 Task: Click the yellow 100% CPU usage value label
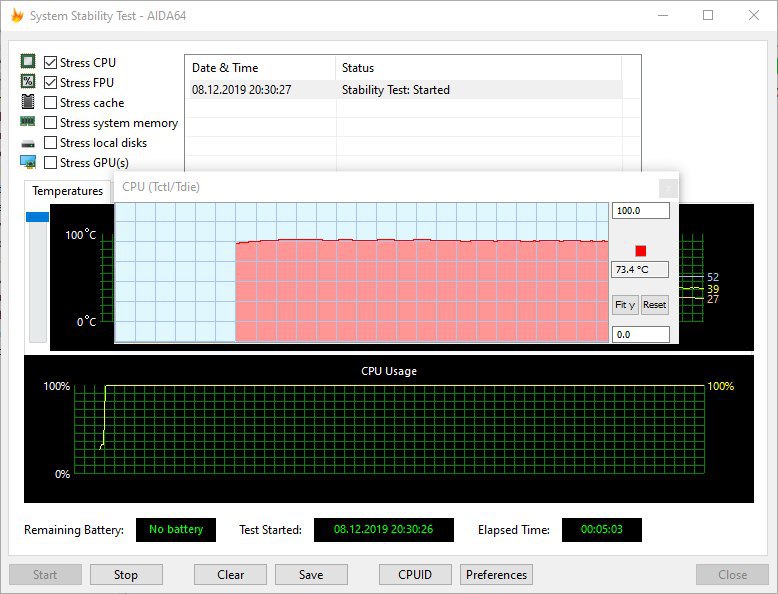click(720, 386)
